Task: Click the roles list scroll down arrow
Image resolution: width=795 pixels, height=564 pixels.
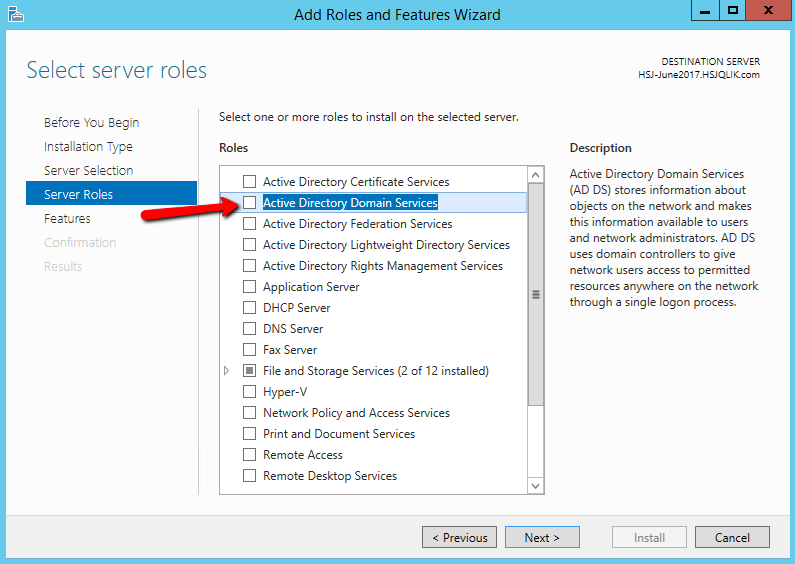Action: (535, 486)
